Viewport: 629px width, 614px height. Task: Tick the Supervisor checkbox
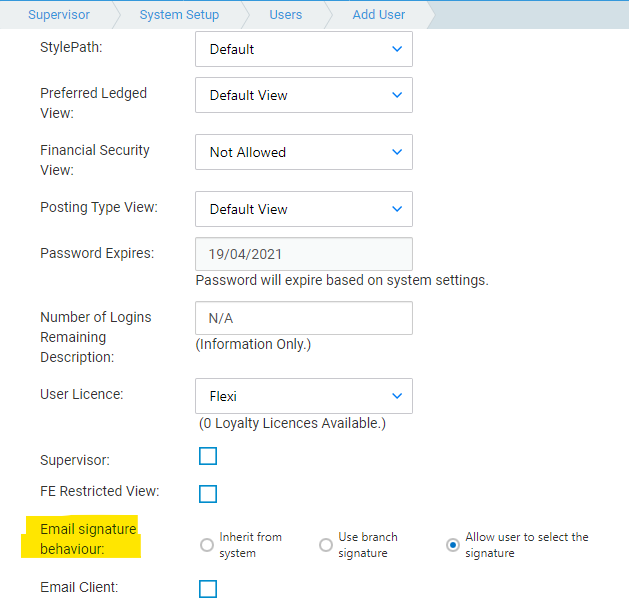tap(208, 456)
